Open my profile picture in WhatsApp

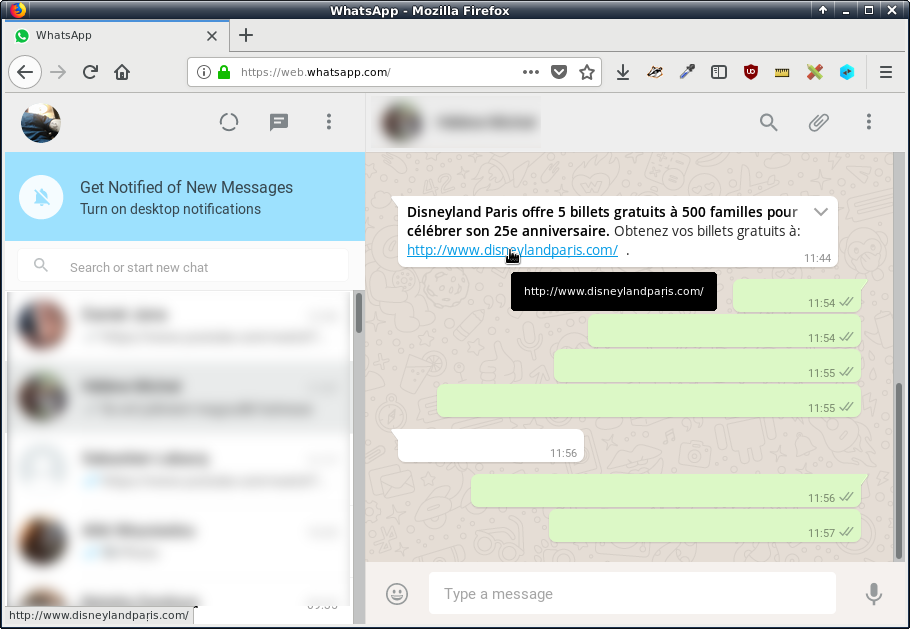pyautogui.click(x=41, y=123)
